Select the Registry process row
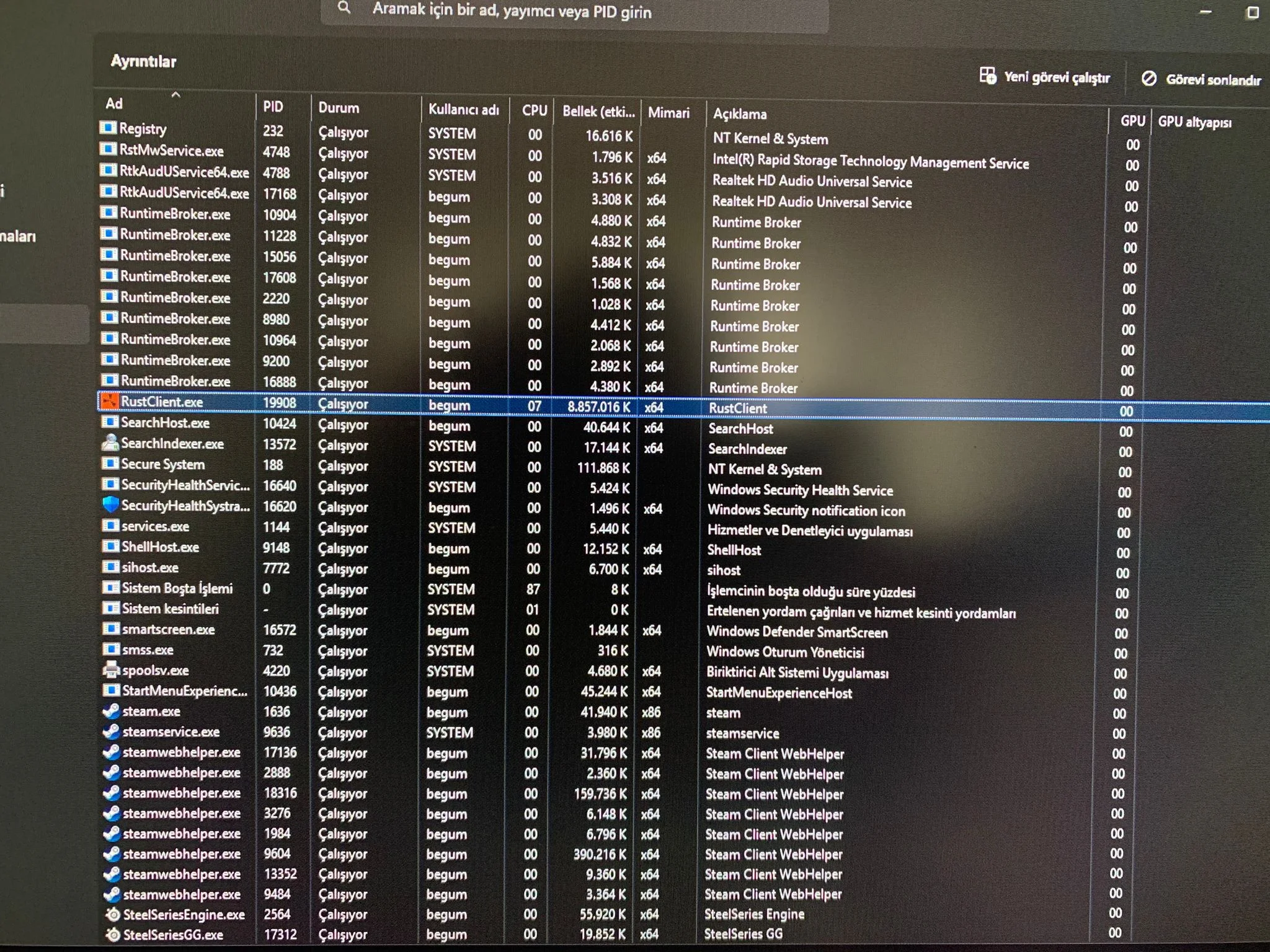Viewport: 1270px width, 952px height. click(143, 129)
